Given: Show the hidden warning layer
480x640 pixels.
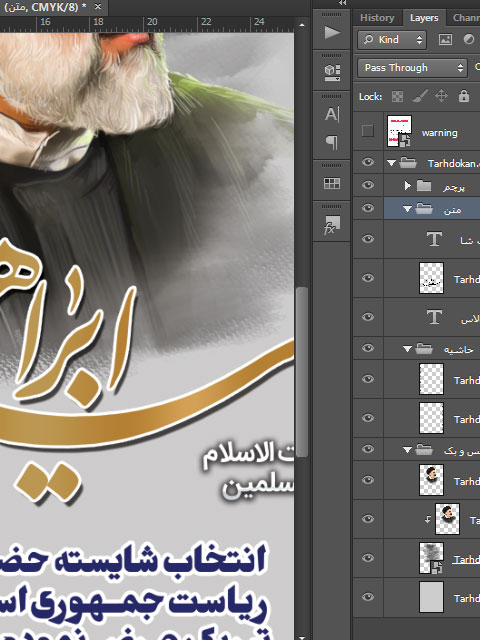Looking at the screenshot, I should 368,131.
